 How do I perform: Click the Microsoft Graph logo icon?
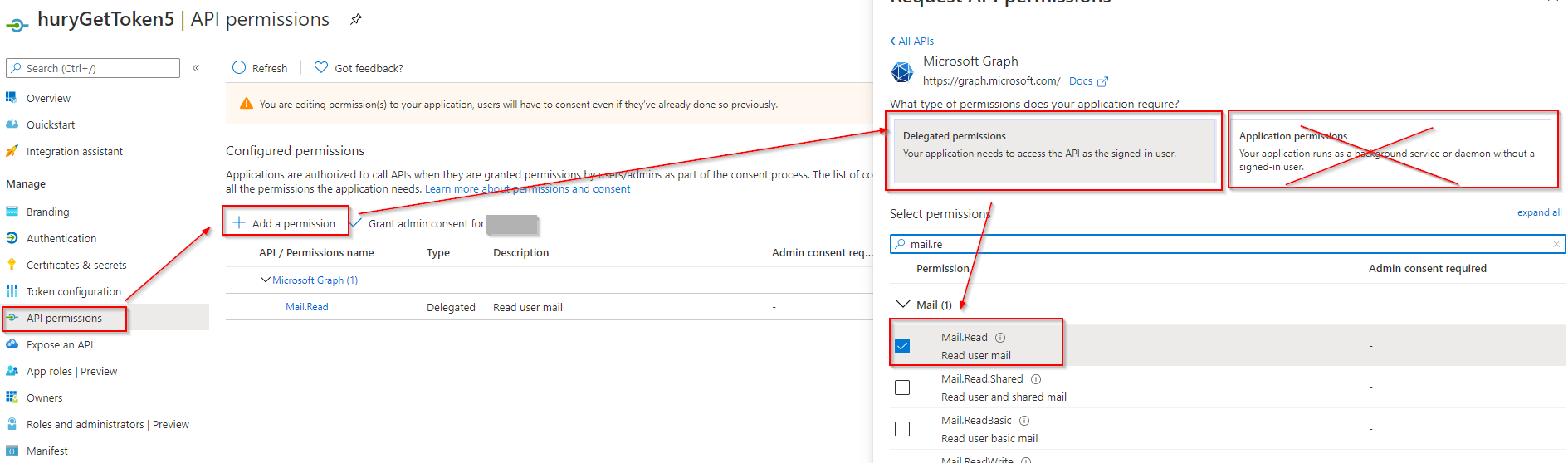point(902,72)
